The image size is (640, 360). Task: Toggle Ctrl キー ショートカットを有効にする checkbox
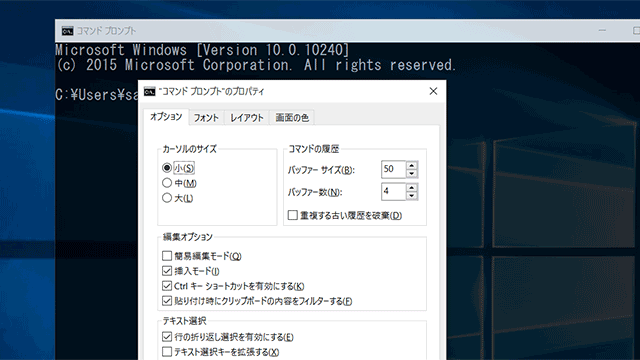(x=167, y=286)
